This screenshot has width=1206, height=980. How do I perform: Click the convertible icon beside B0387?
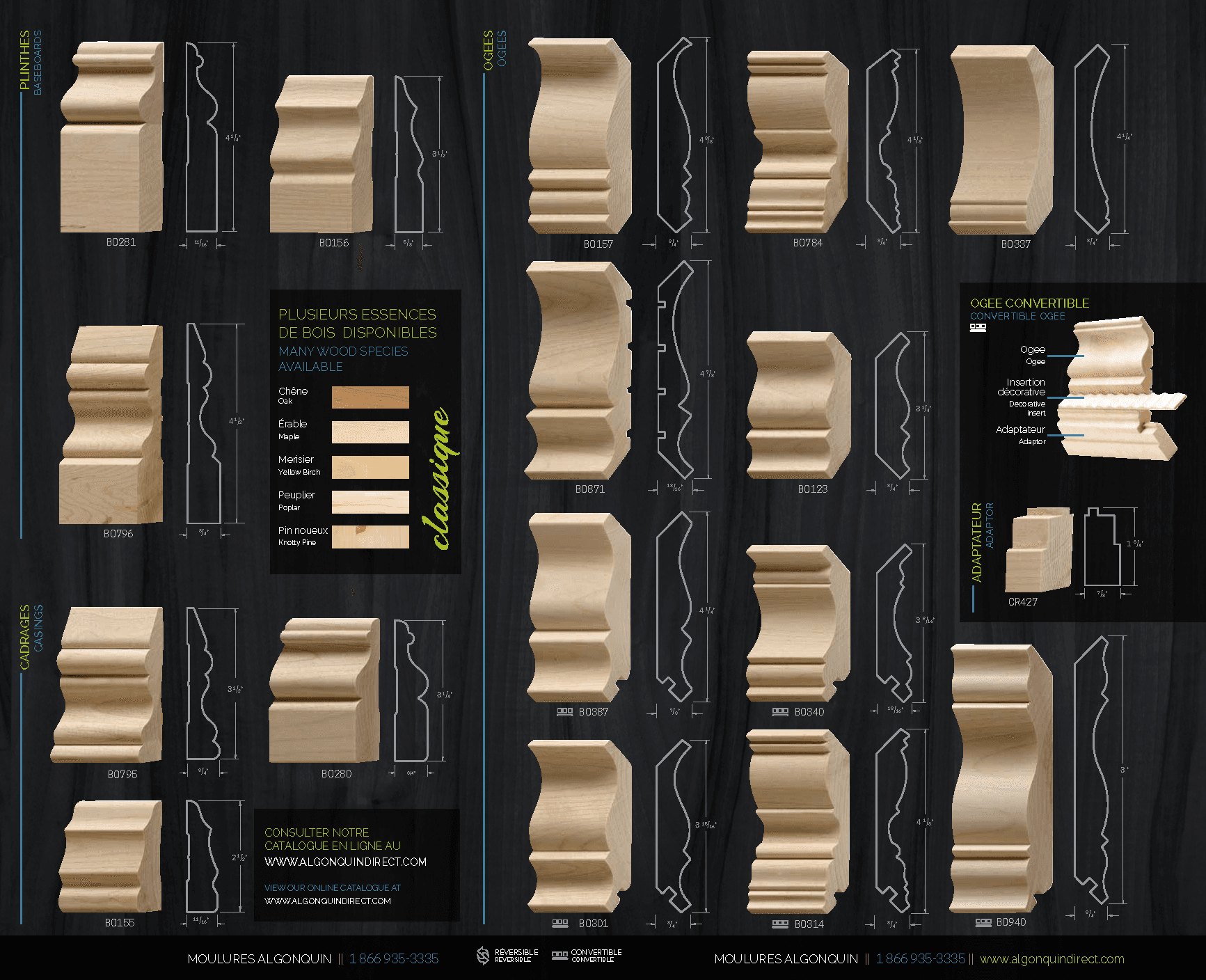[x=564, y=712]
